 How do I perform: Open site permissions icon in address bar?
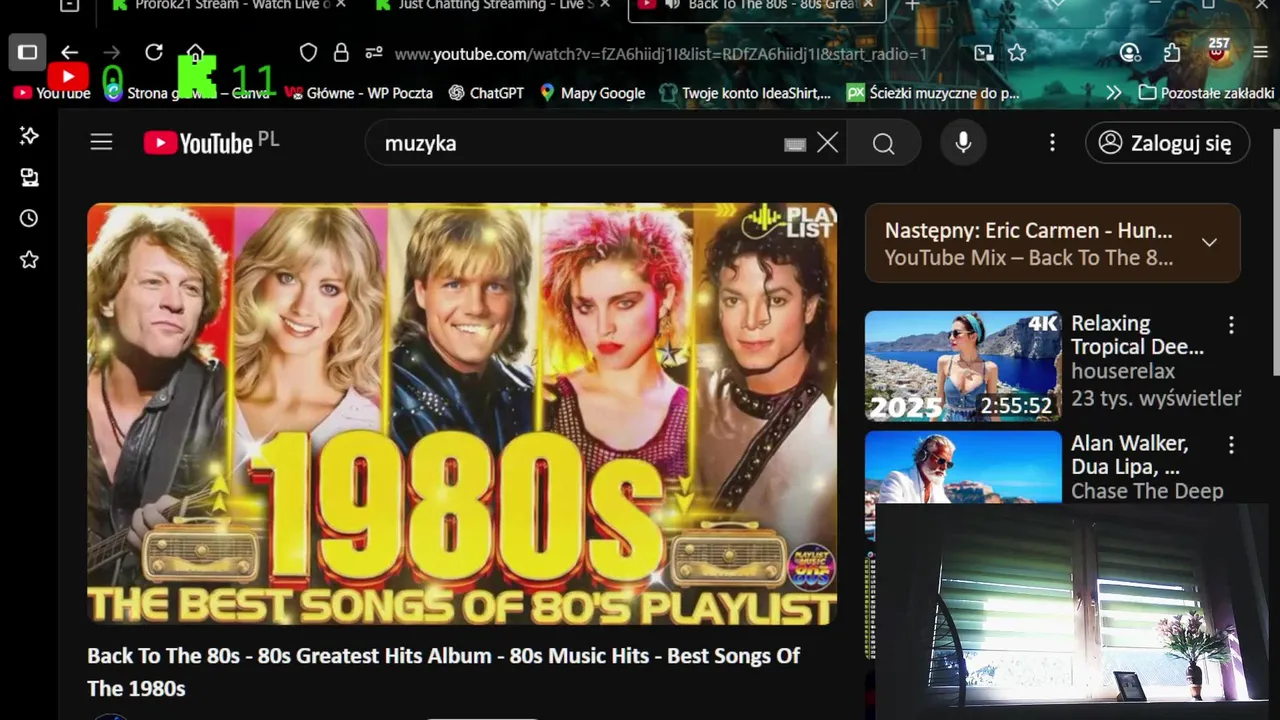(x=374, y=53)
